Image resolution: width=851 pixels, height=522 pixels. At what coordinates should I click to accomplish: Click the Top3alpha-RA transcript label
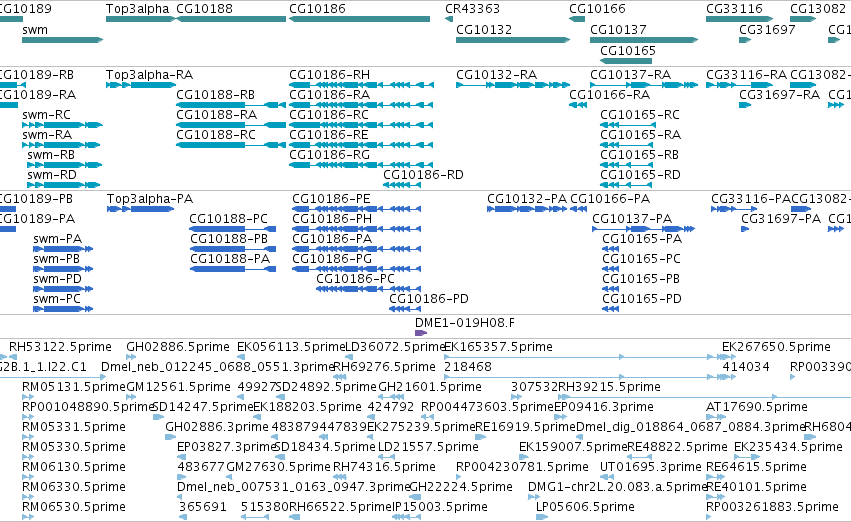click(149, 75)
